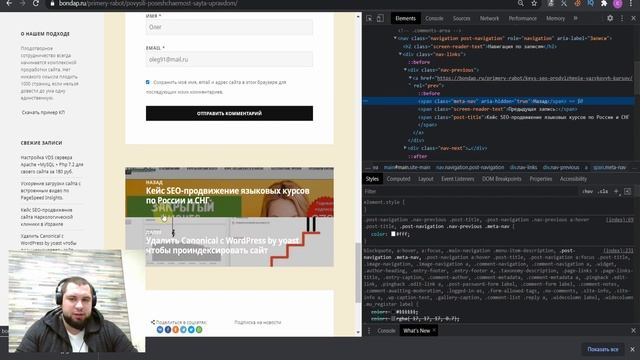Click the bondap.ru href link in DOM

point(534,78)
